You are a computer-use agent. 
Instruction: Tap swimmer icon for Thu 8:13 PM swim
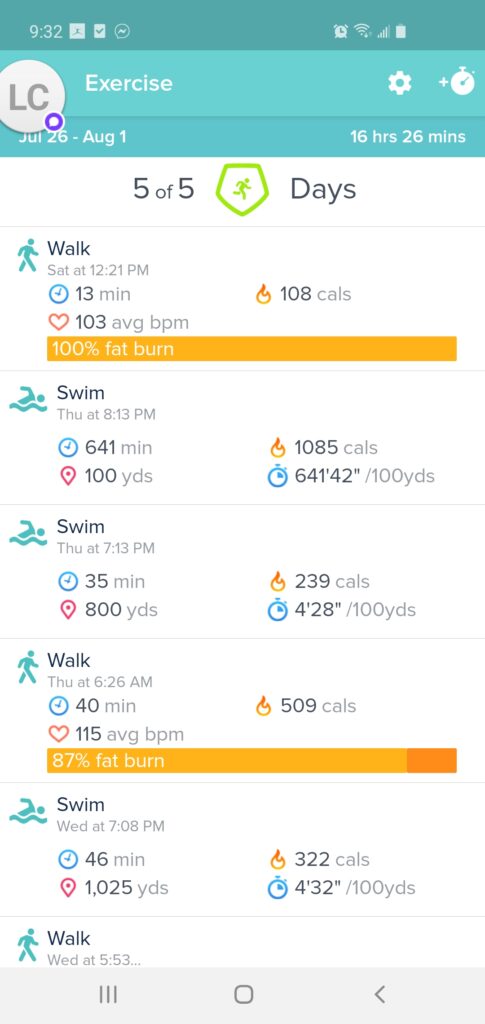coord(28,399)
